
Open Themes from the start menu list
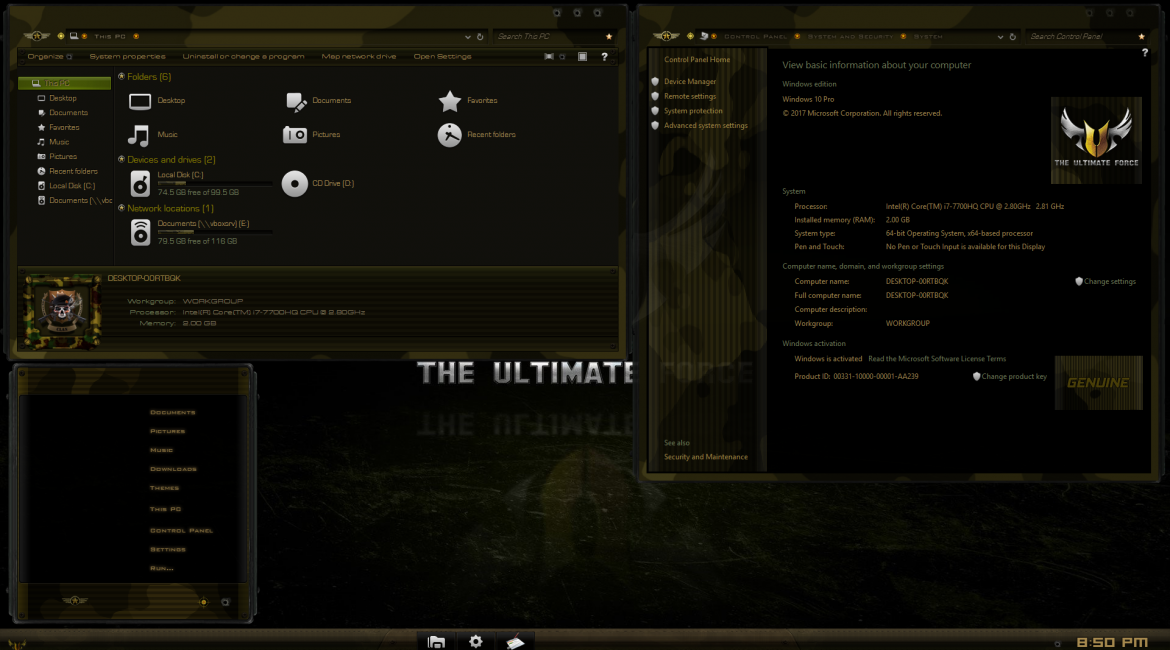click(x=164, y=488)
